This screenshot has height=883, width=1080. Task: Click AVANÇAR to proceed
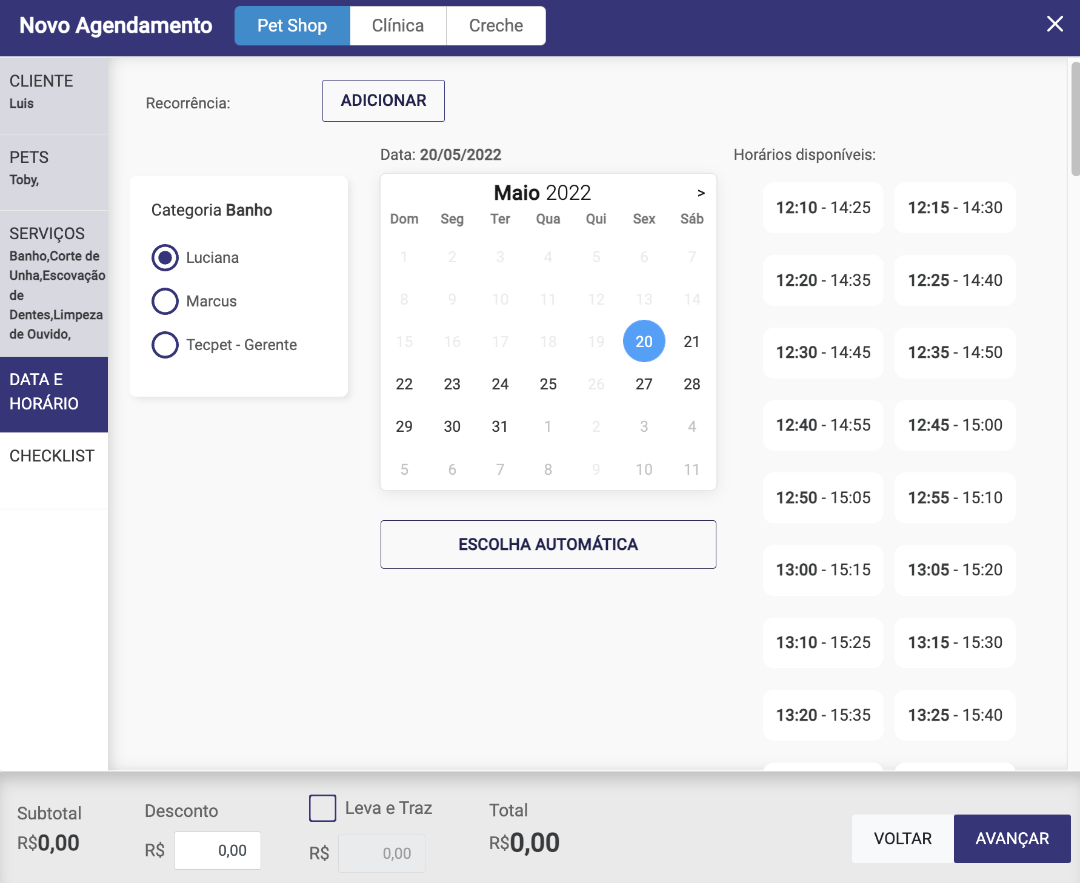1012,839
